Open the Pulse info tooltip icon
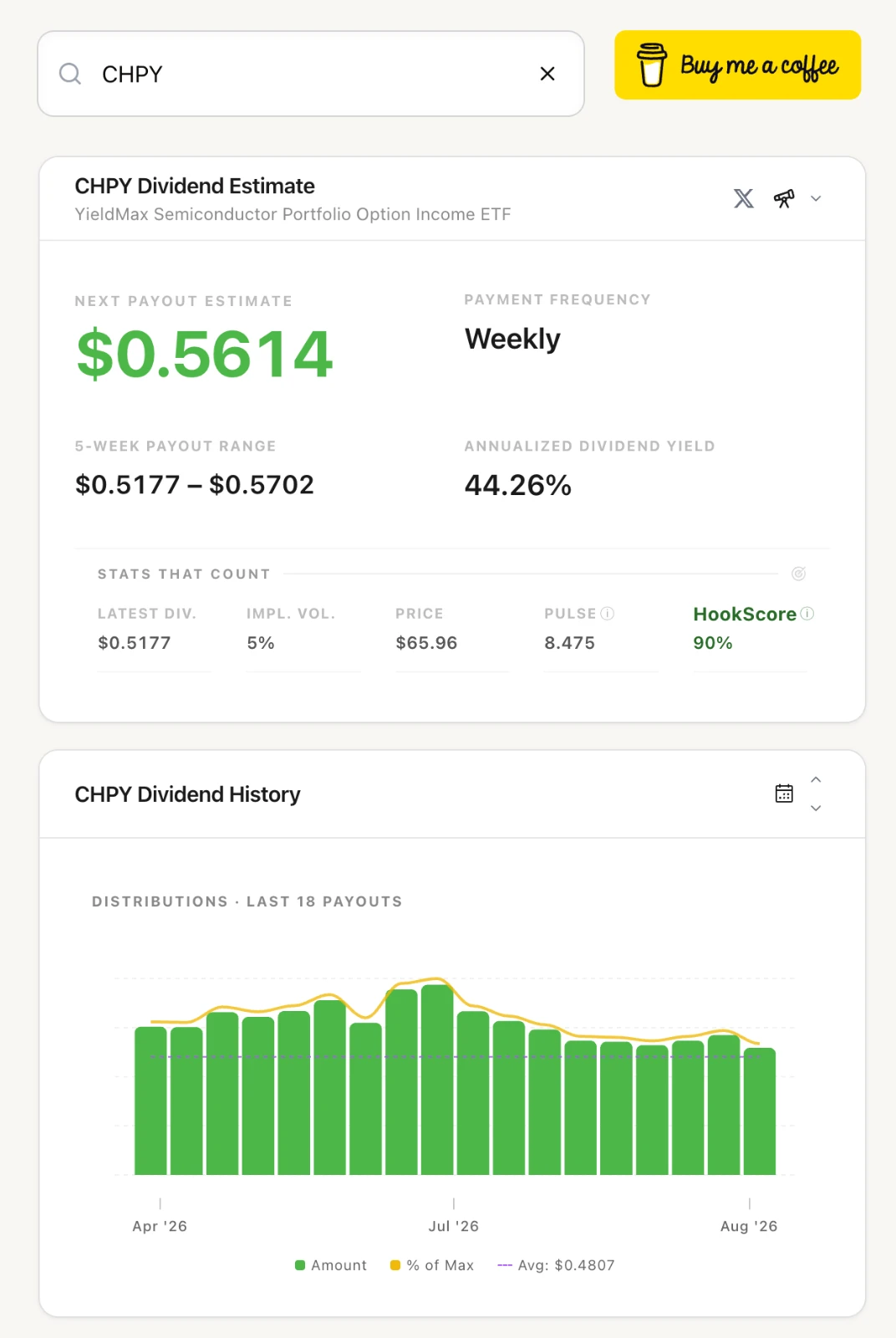Viewport: 896px width, 1338px height. click(608, 613)
